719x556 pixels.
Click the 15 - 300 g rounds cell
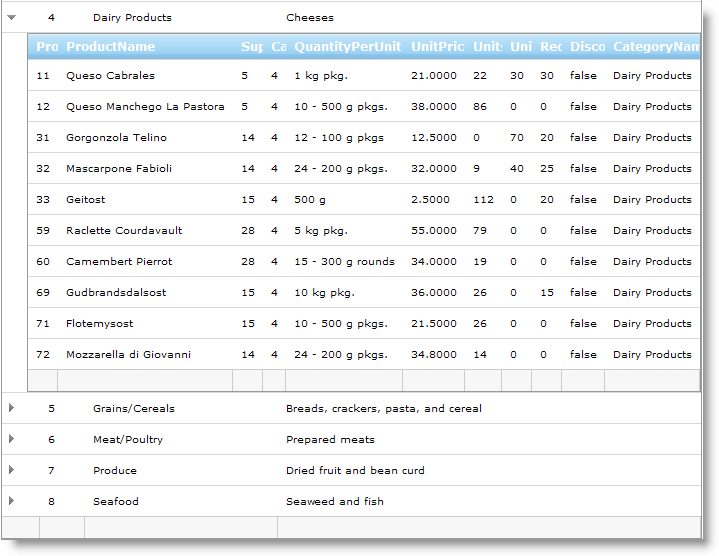(x=344, y=262)
